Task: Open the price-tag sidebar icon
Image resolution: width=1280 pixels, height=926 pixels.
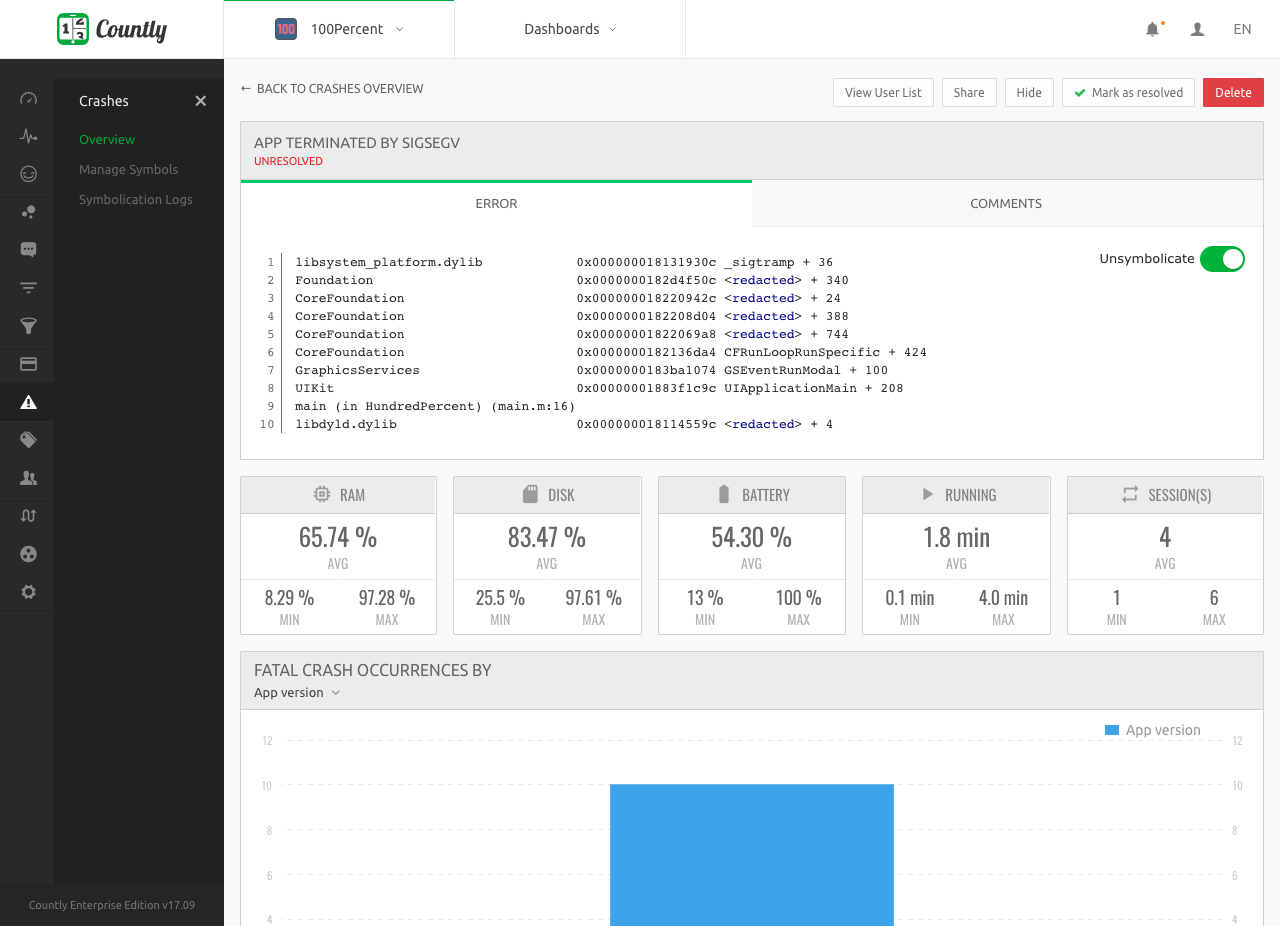Action: pos(28,440)
